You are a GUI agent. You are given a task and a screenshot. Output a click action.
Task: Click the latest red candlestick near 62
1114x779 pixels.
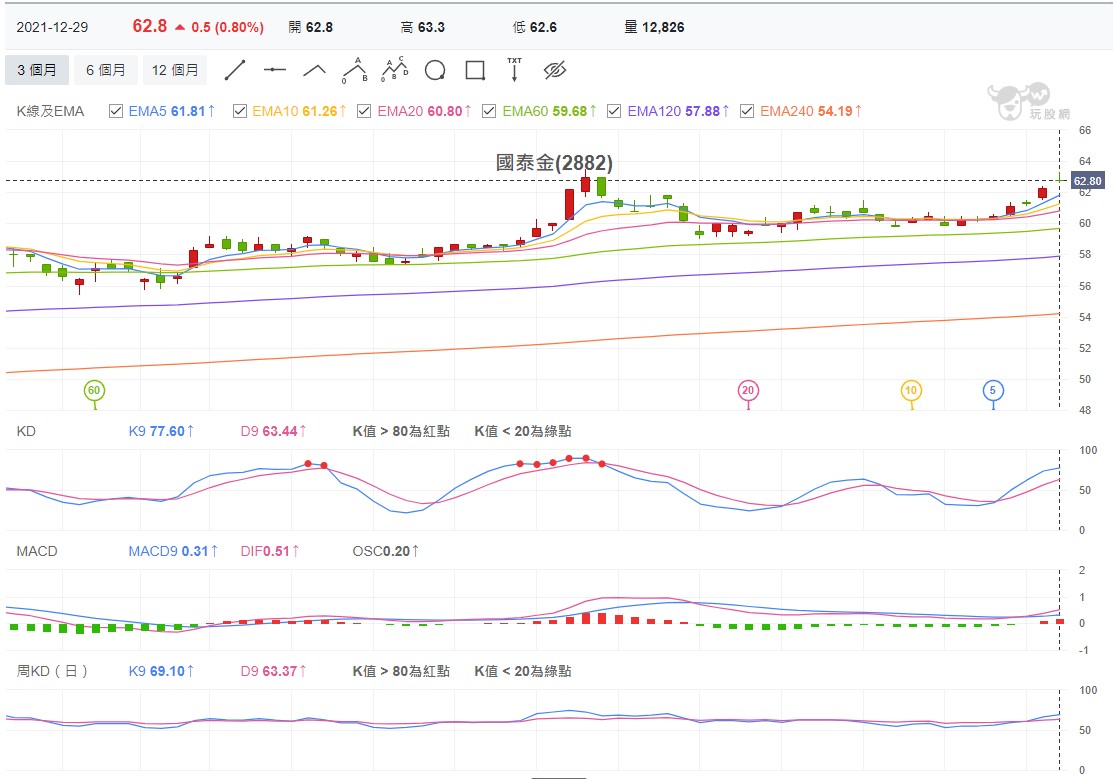pos(1042,193)
